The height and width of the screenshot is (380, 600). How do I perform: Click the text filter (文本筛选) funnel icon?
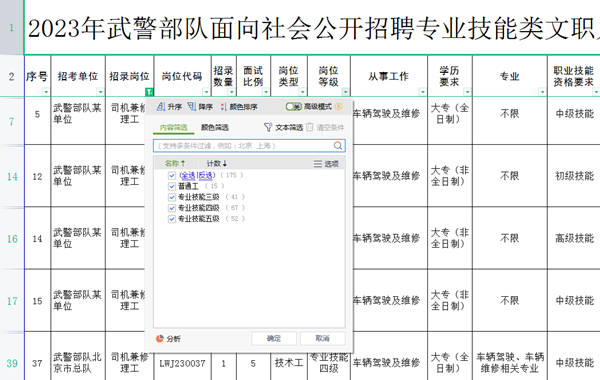268,127
